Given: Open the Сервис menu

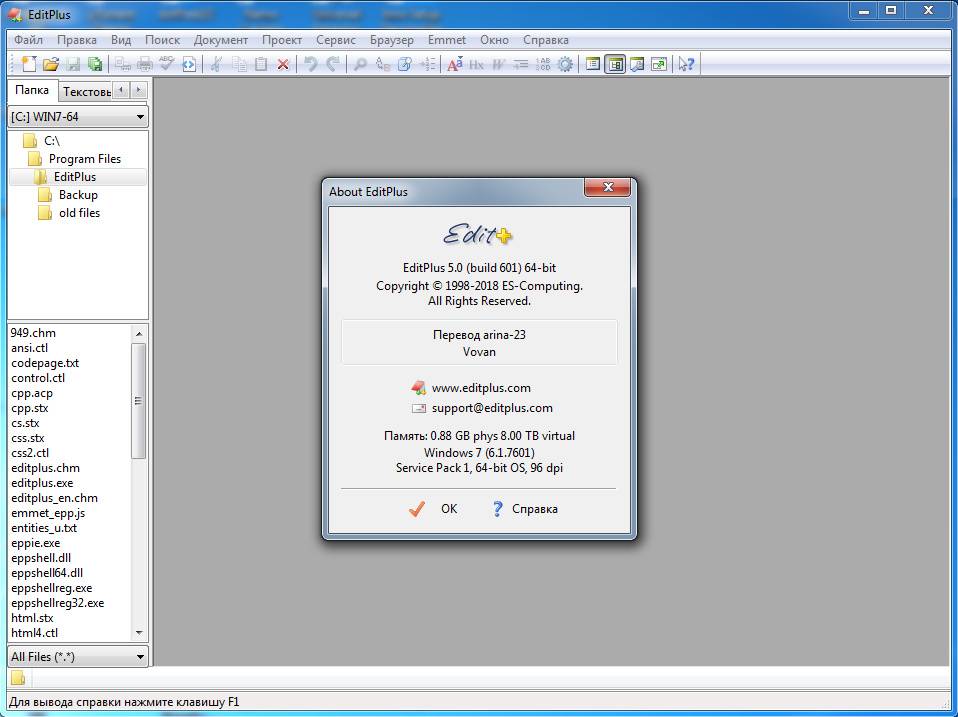Looking at the screenshot, I should point(335,40).
